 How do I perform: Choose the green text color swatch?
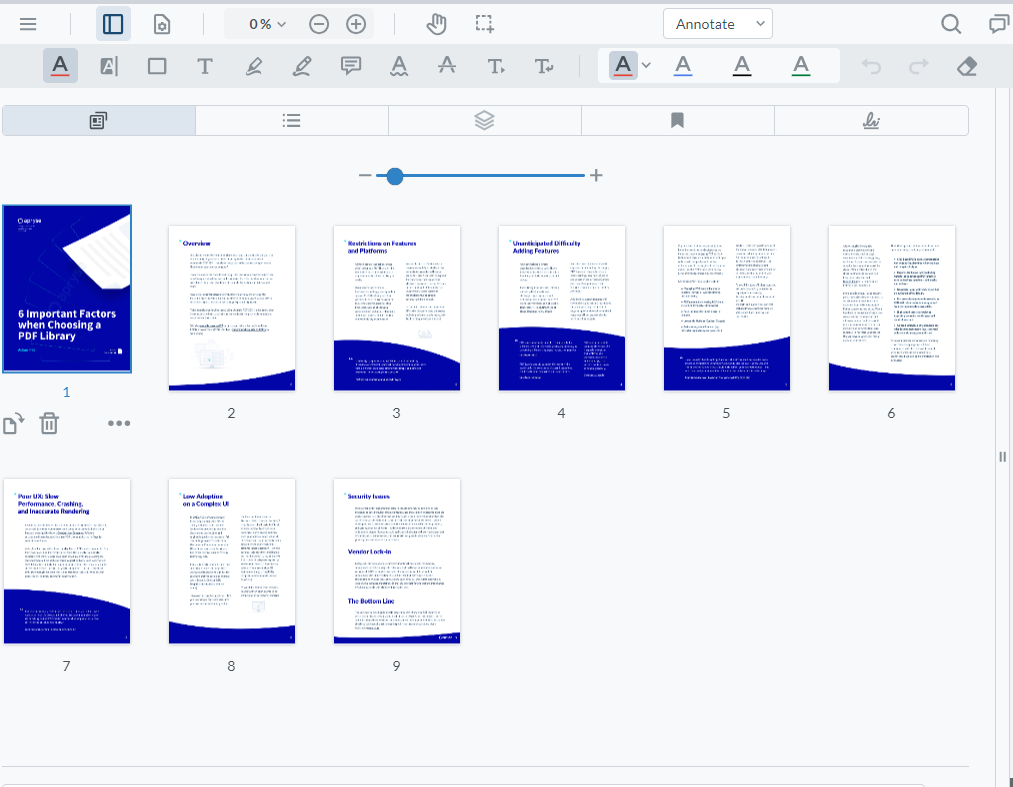click(800, 66)
